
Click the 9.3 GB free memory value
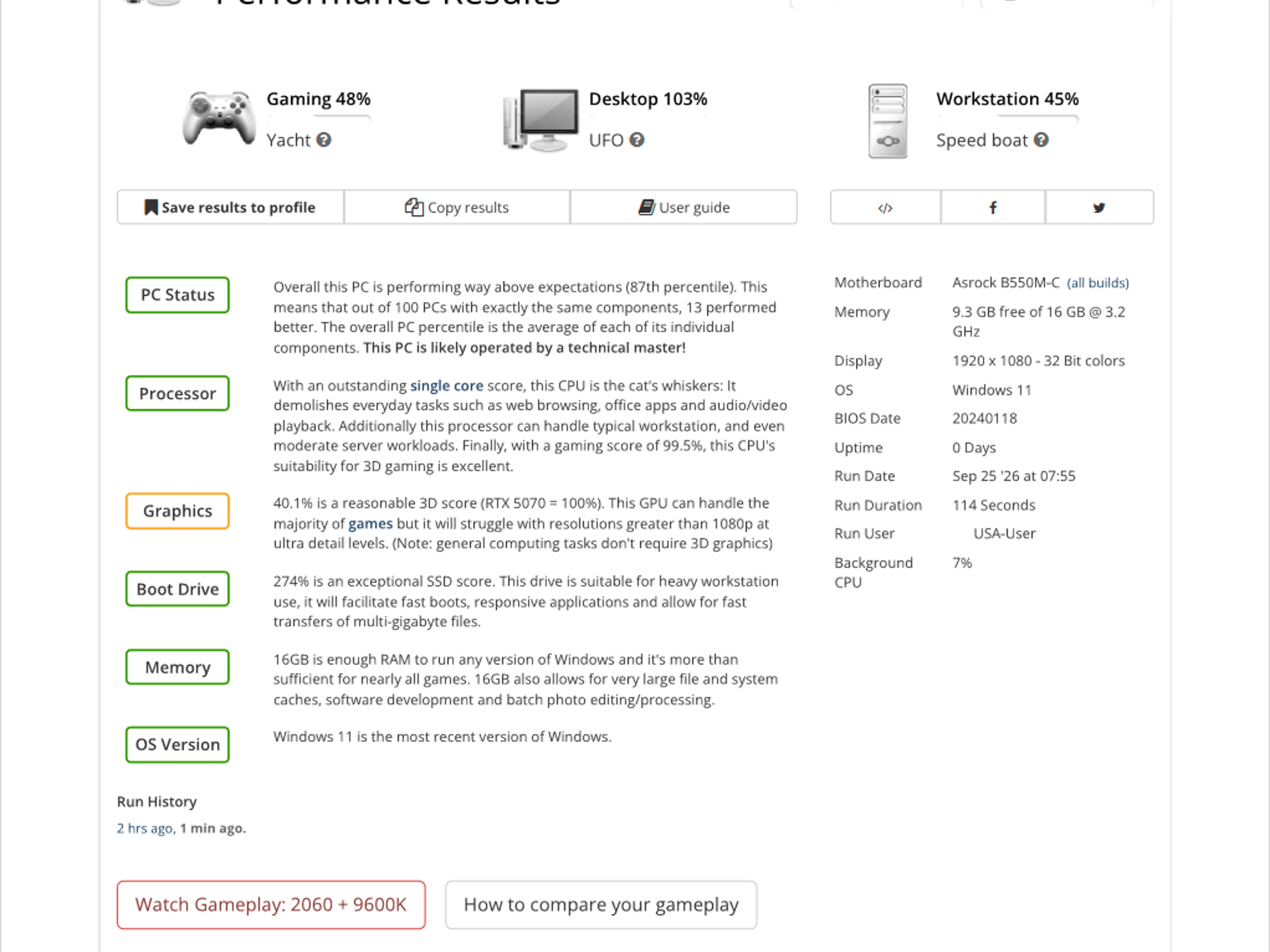pyautogui.click(x=1039, y=322)
